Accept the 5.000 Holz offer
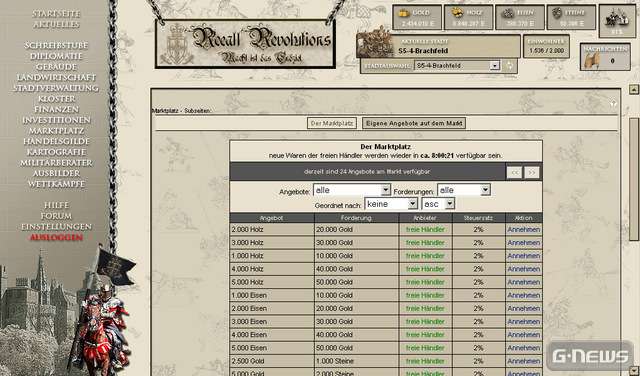 point(524,282)
